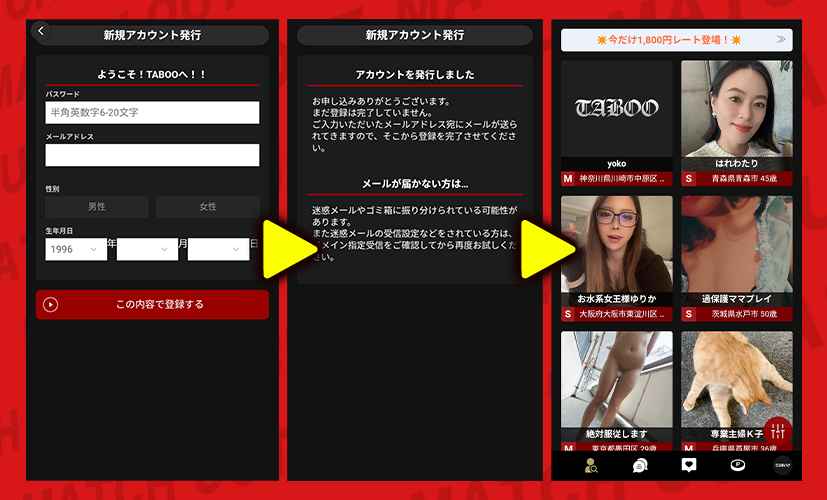The width and height of the screenshot is (827, 500).
Task: Click the この内容で登録する button
Action: 152,304
